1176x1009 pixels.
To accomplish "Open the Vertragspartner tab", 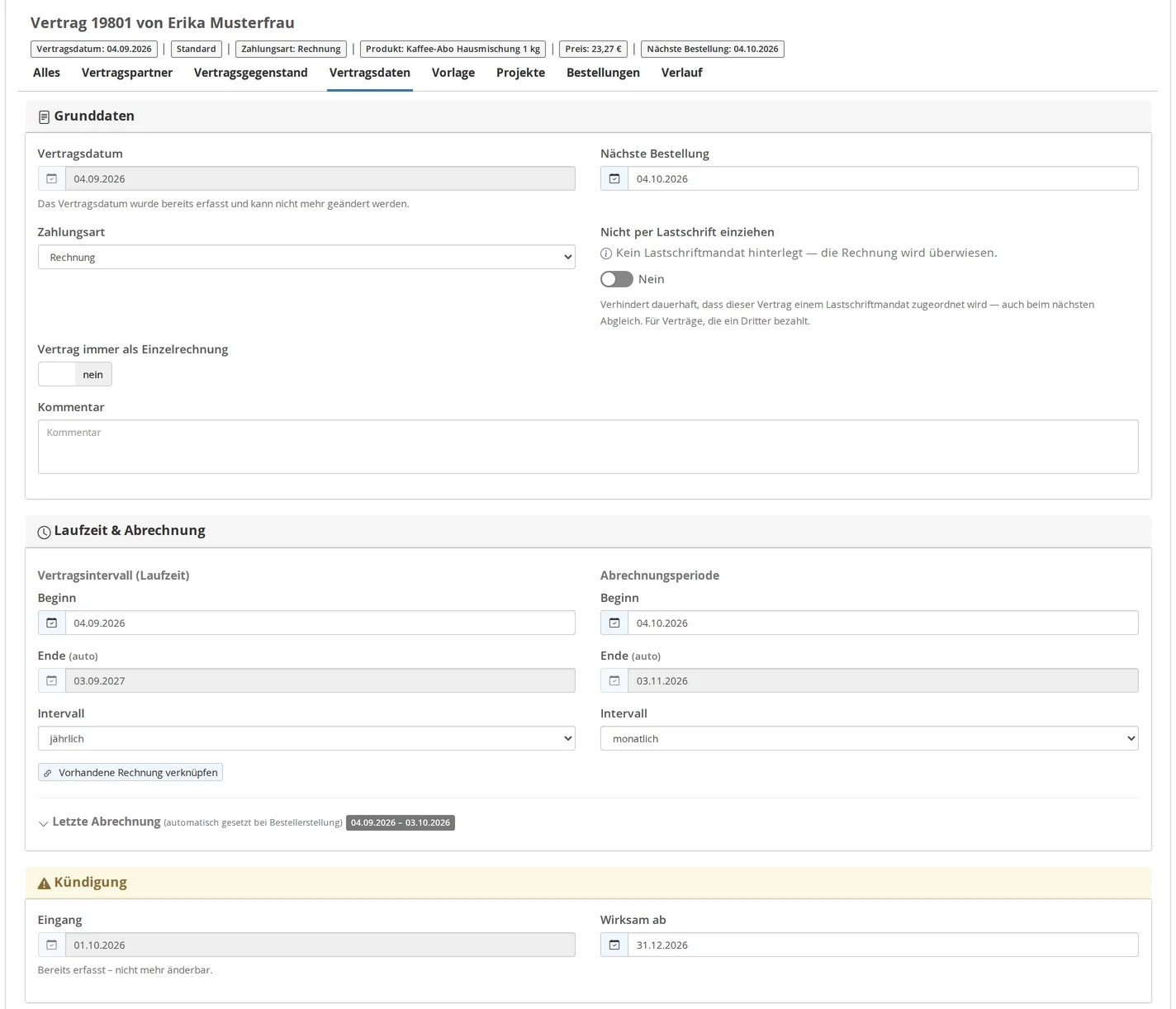I will point(127,73).
